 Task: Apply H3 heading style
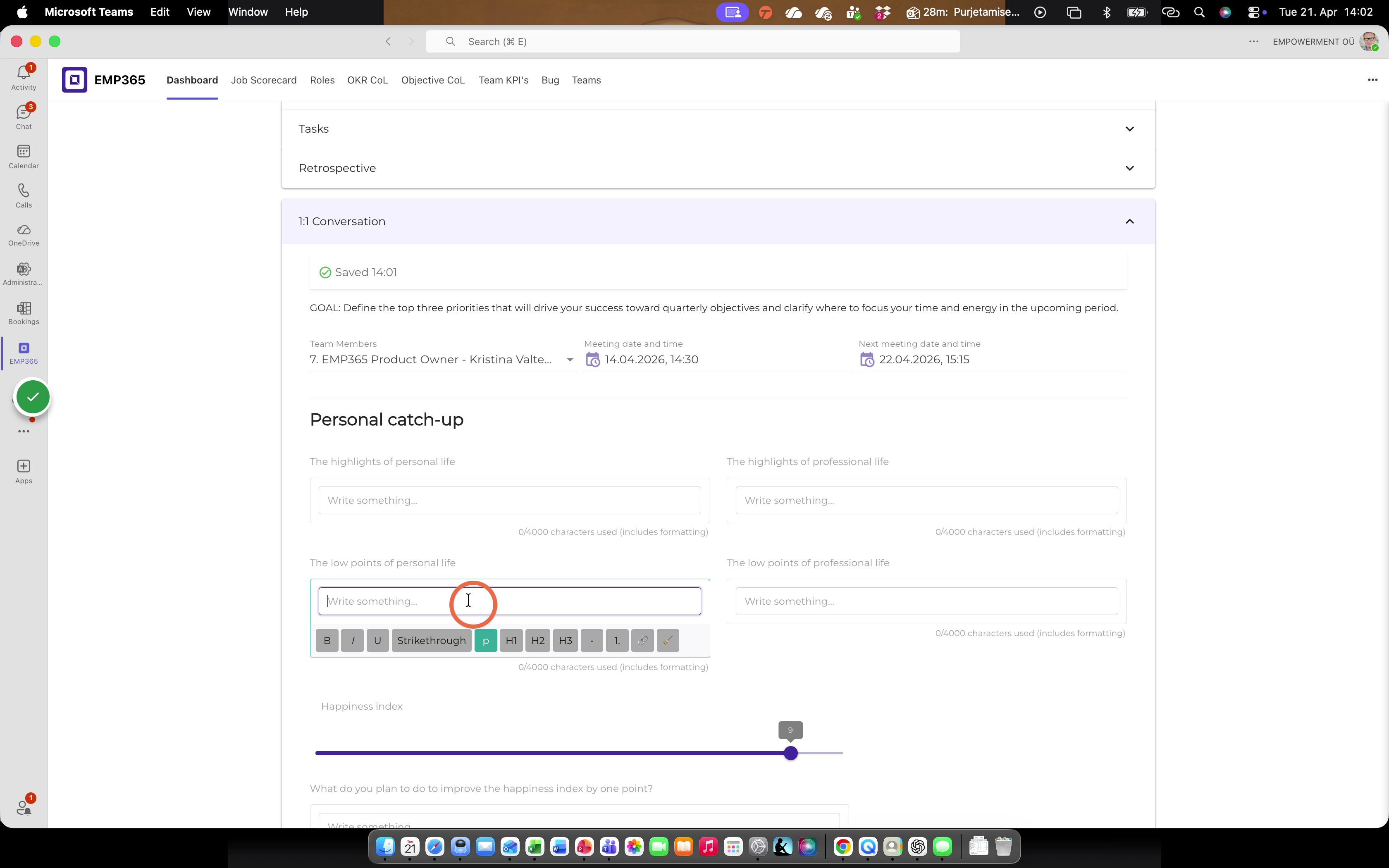pyautogui.click(x=566, y=640)
